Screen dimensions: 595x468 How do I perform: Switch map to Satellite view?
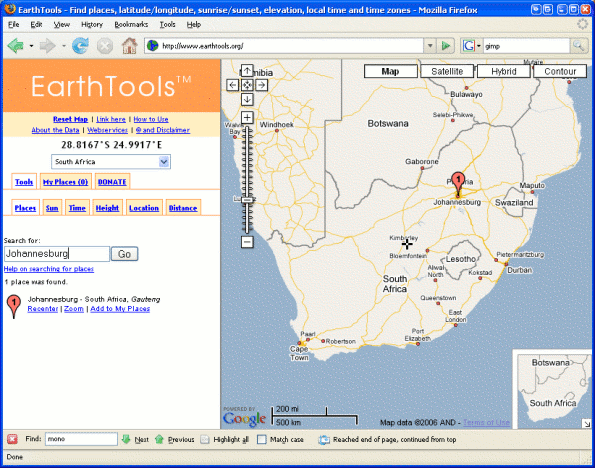[x=447, y=71]
